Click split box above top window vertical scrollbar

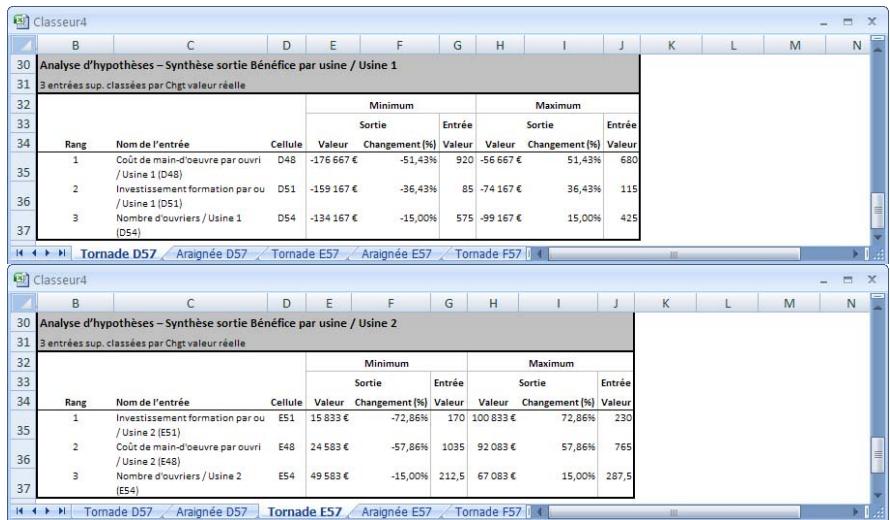point(878,39)
